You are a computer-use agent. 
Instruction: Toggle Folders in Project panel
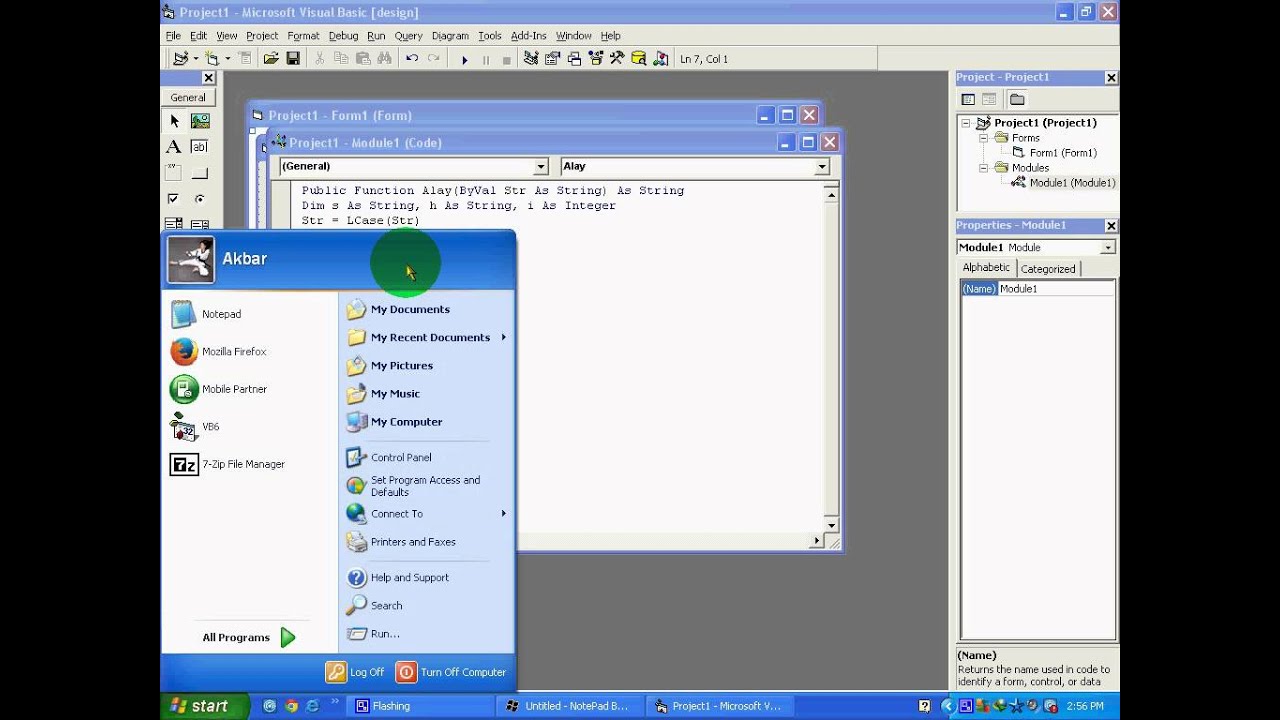[1017, 99]
